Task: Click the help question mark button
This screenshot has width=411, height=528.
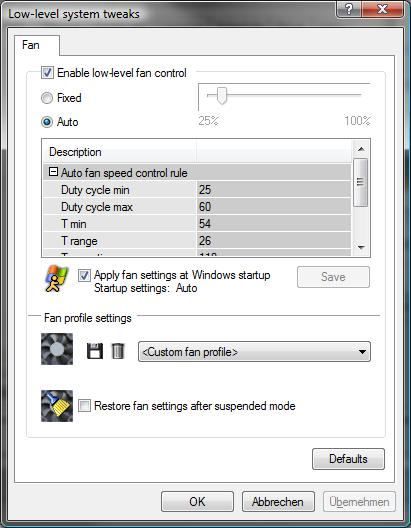Action: tap(349, 8)
